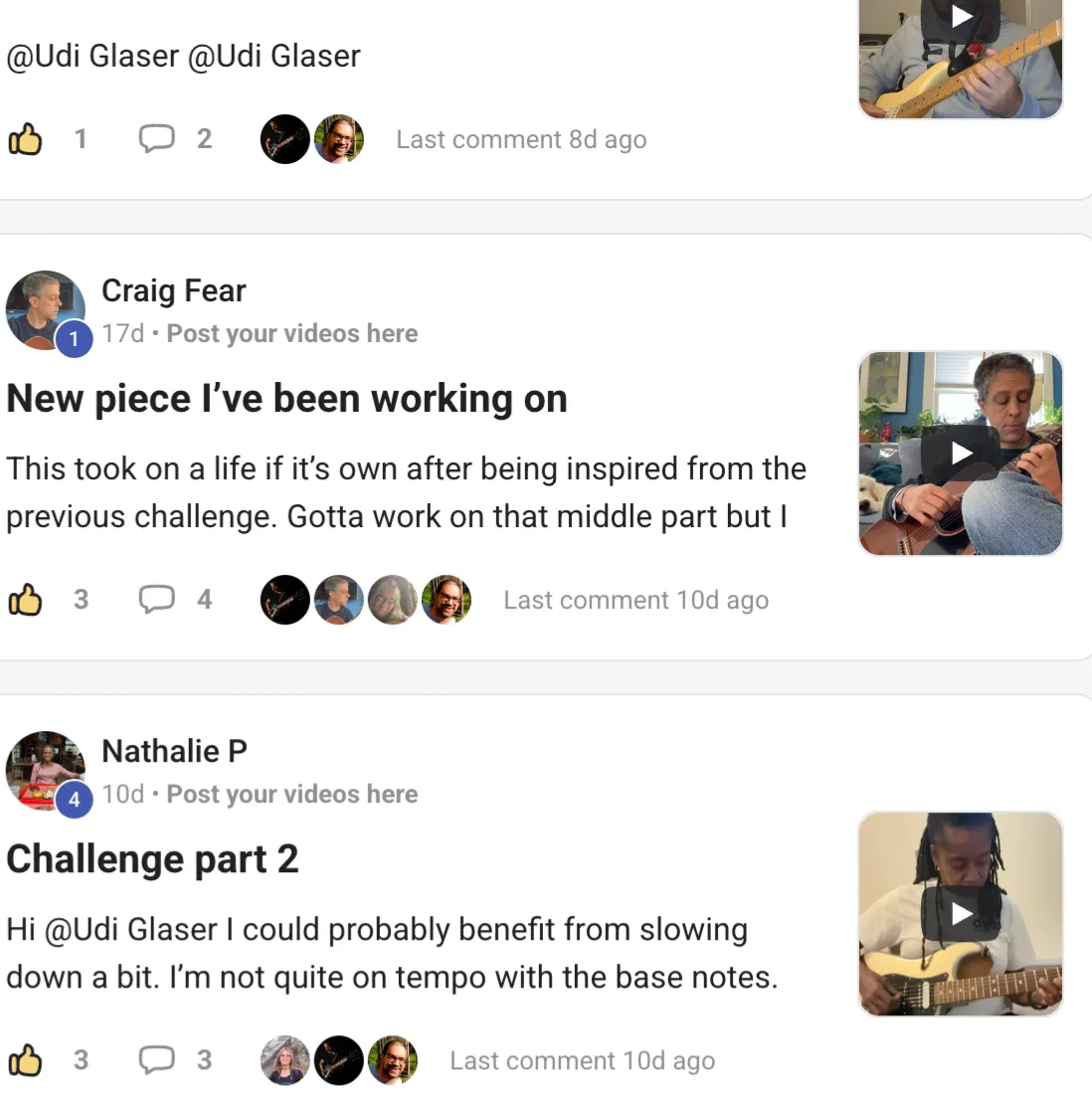Like Nathalie P's Challenge part 2 post
The width and height of the screenshot is (1092, 1093).
click(26, 1060)
